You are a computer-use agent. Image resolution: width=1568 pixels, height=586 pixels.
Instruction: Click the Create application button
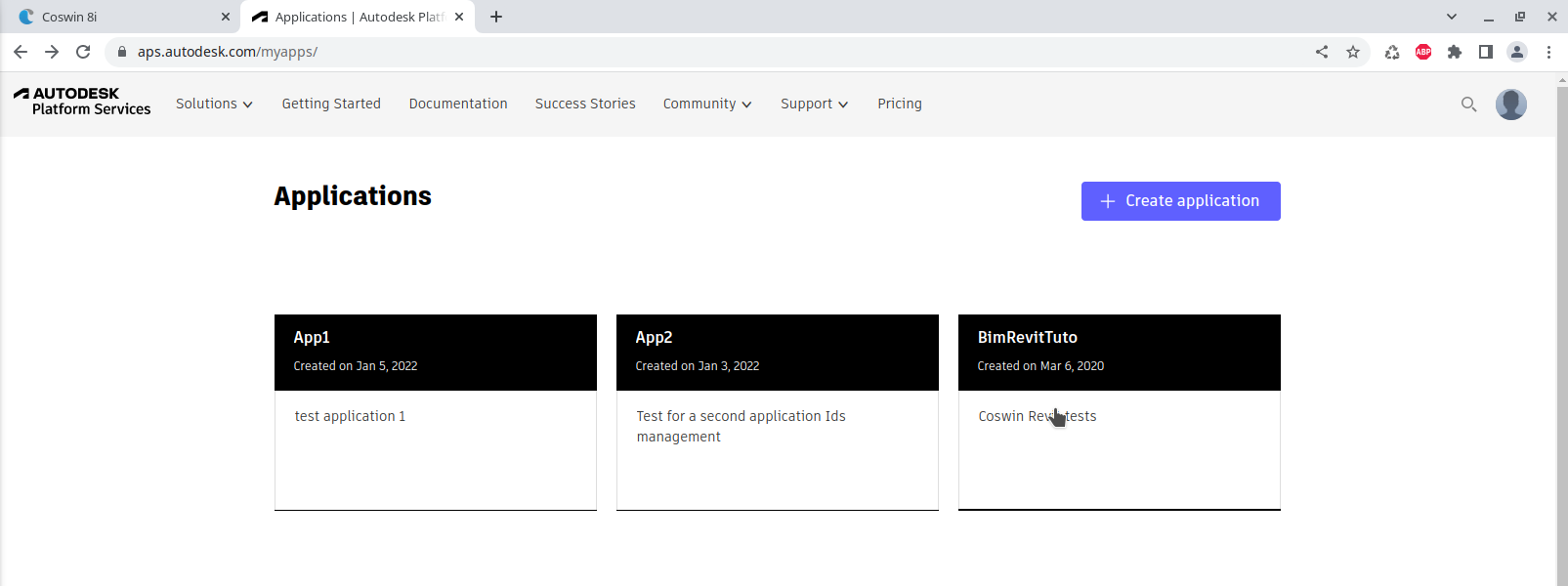[x=1180, y=201]
